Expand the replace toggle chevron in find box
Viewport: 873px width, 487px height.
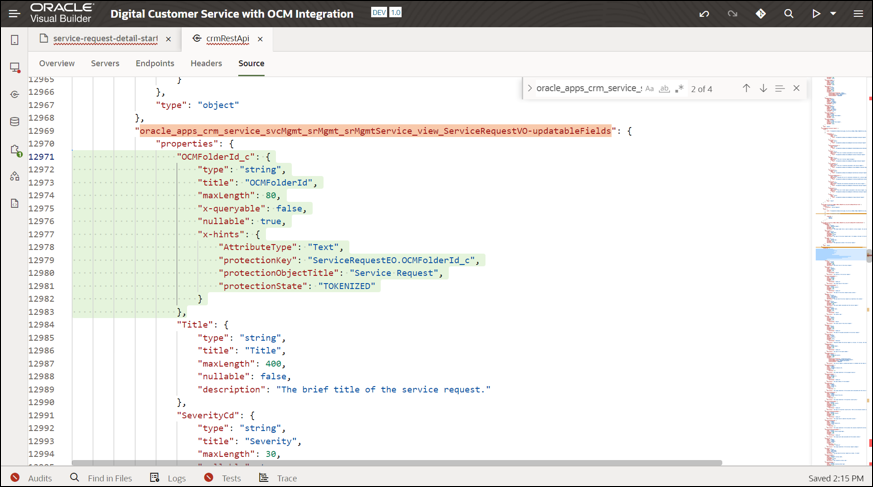point(529,88)
